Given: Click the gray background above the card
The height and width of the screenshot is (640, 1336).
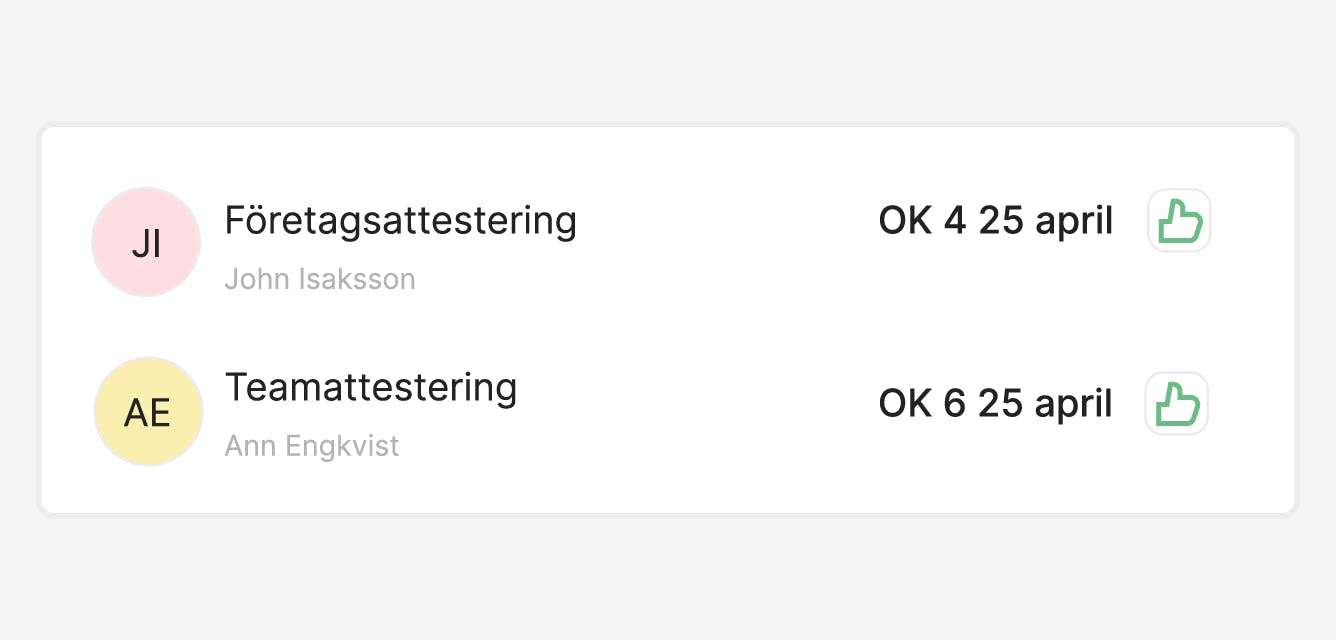Looking at the screenshot, I should pos(668,60).
